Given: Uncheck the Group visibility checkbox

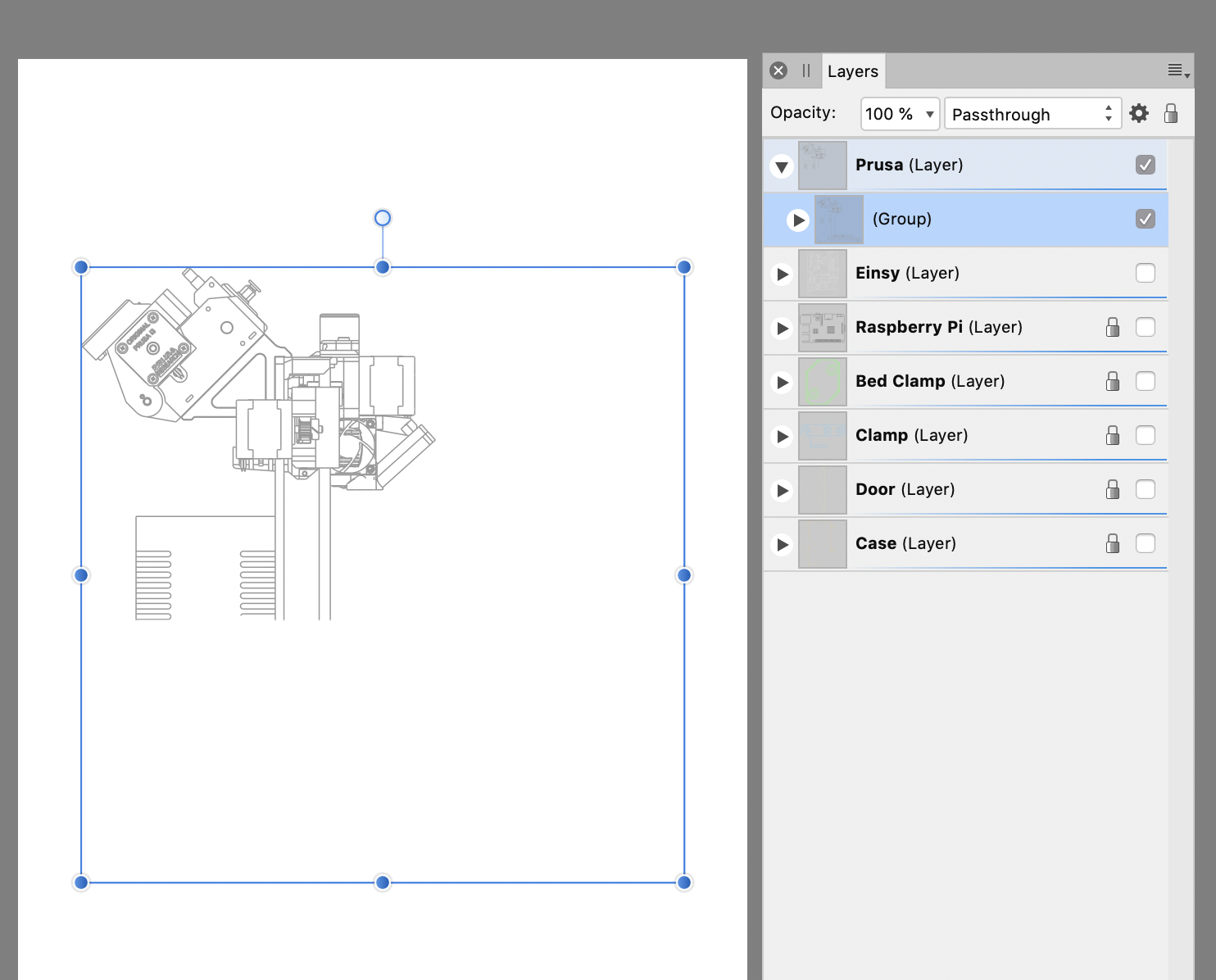Looking at the screenshot, I should pyautogui.click(x=1145, y=219).
